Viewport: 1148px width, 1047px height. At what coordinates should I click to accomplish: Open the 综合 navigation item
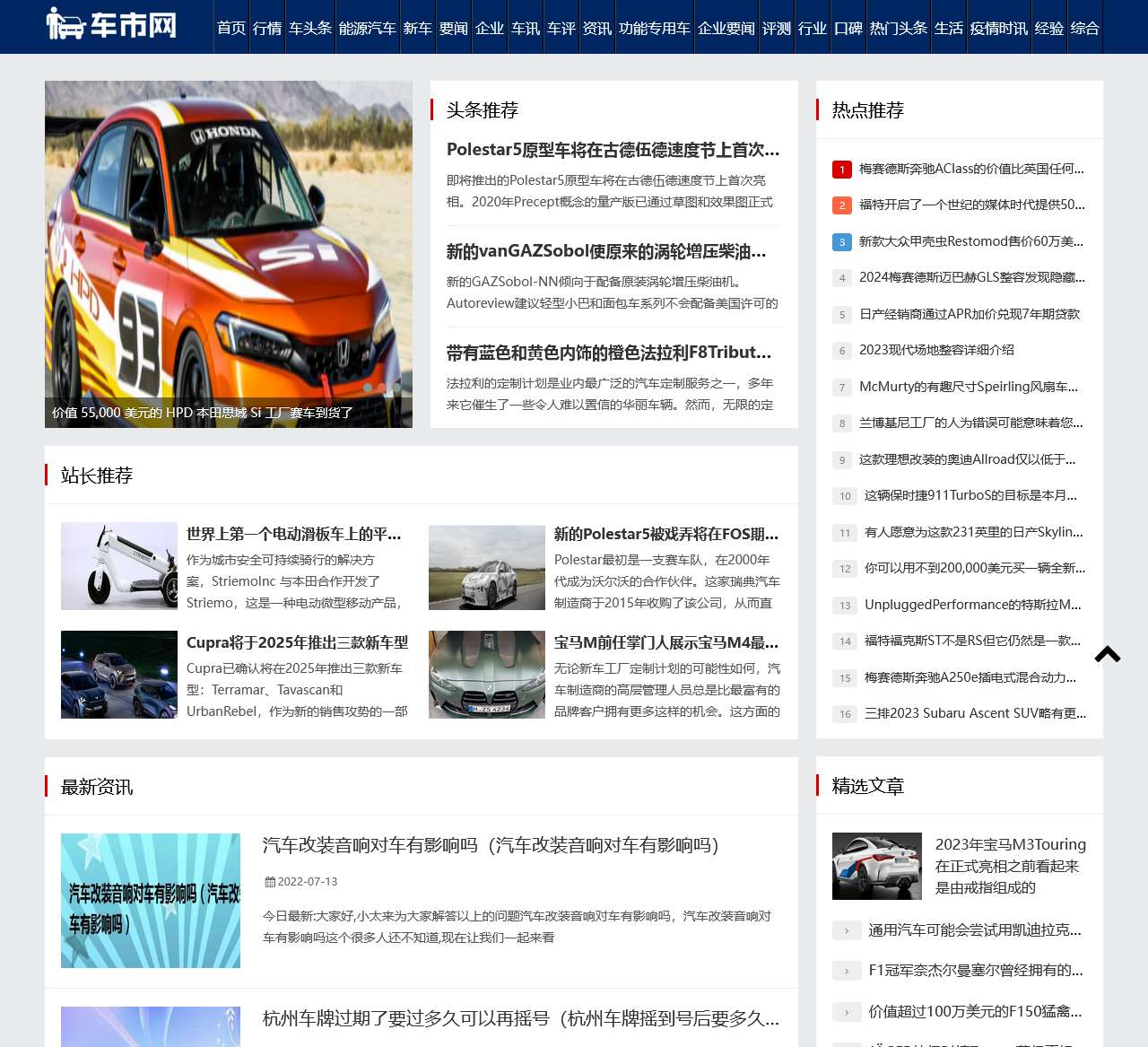point(1085,28)
